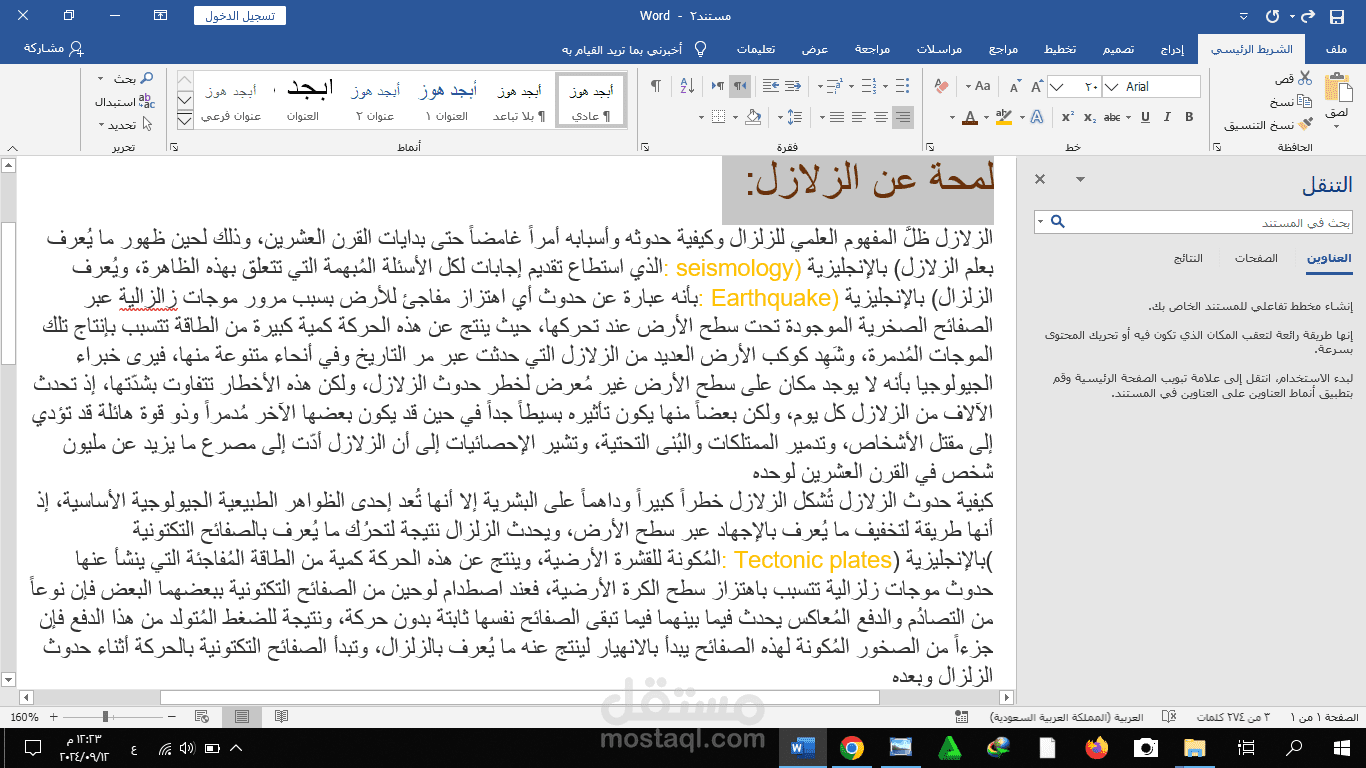The width and height of the screenshot is (1366, 768).
Task: Apply Underline with the U button
Action: [1145, 117]
